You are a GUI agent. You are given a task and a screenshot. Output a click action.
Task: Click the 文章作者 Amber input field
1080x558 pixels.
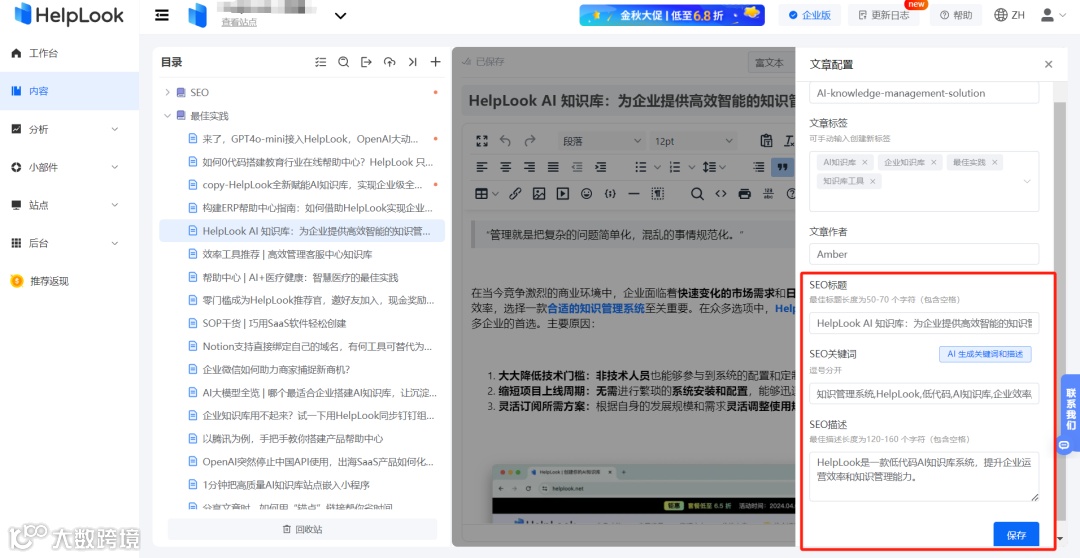point(924,254)
